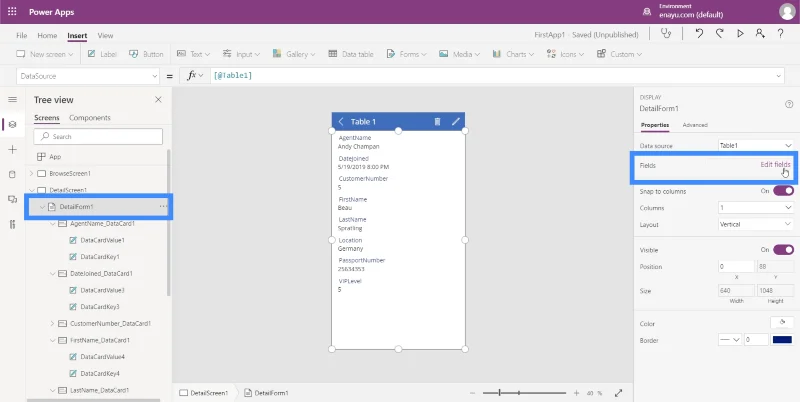800x402 pixels.
Task: Expand the CustomerNumber_DataCard1 node
Action: tap(53, 323)
